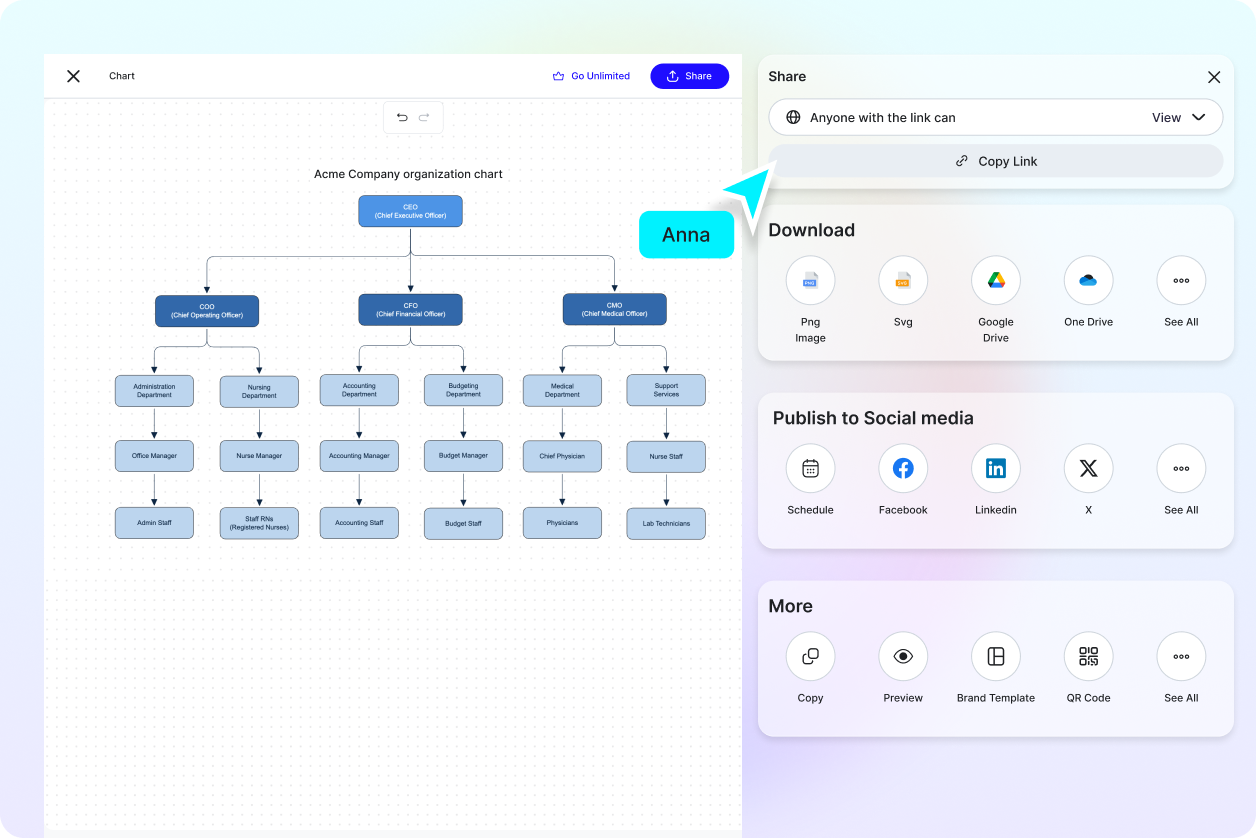Share the chart on Linkedin
Screen dimensions: 1256x838
click(995, 468)
